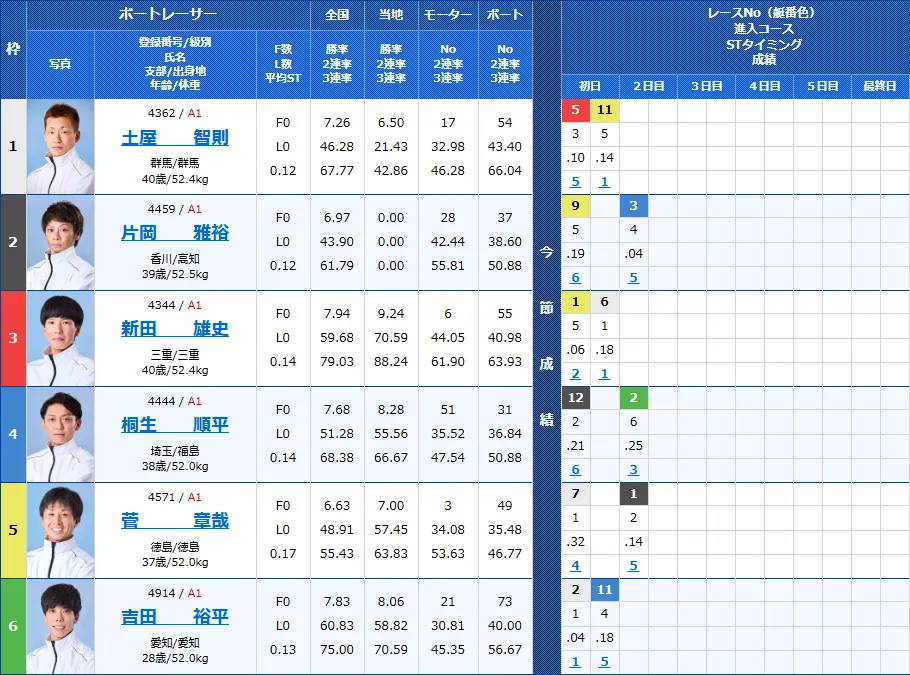Click the ボートレーサー header
This screenshot has width=910, height=675.
[x=168, y=15]
